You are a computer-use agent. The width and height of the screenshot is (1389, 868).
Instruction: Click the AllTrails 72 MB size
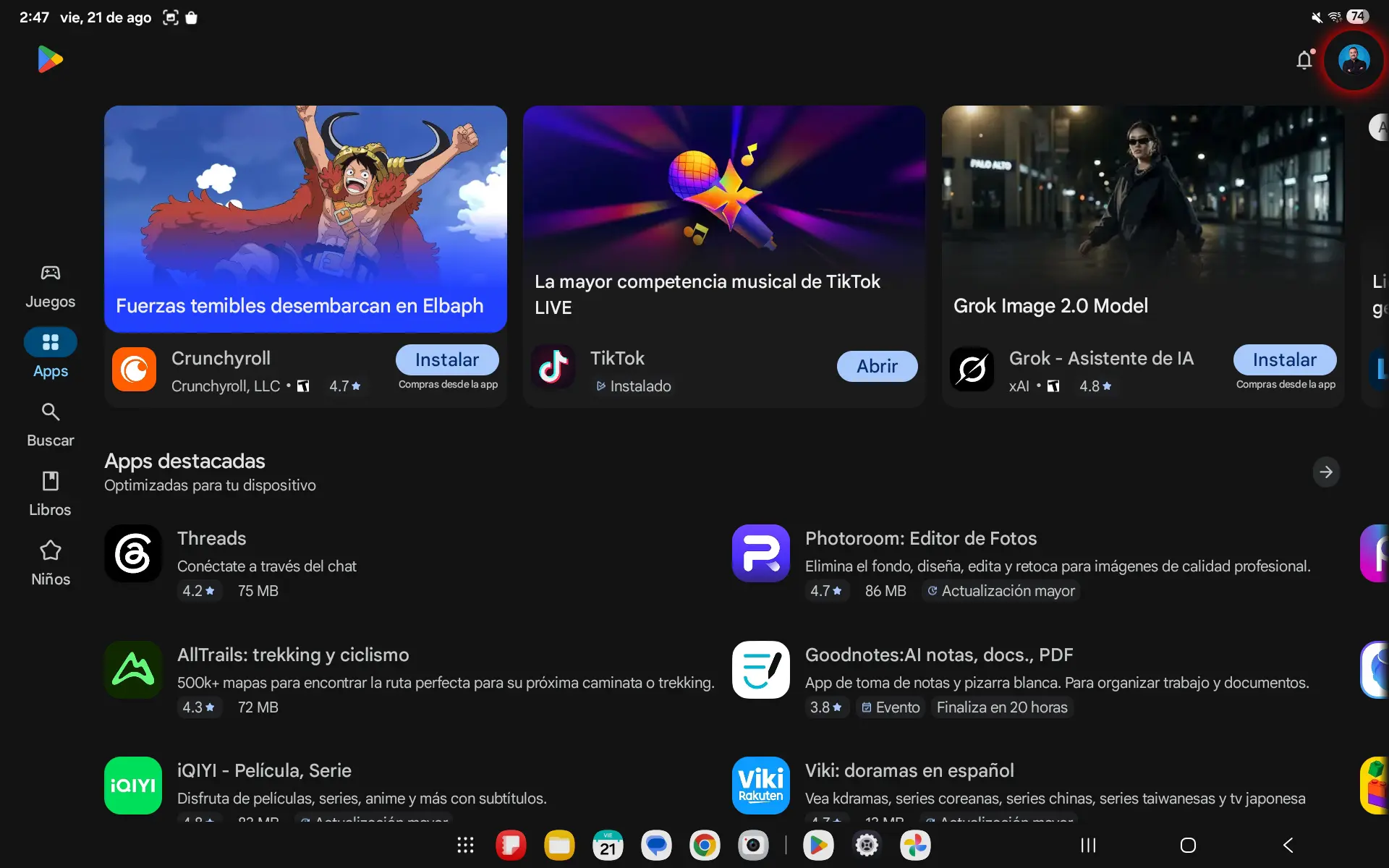coord(258,707)
